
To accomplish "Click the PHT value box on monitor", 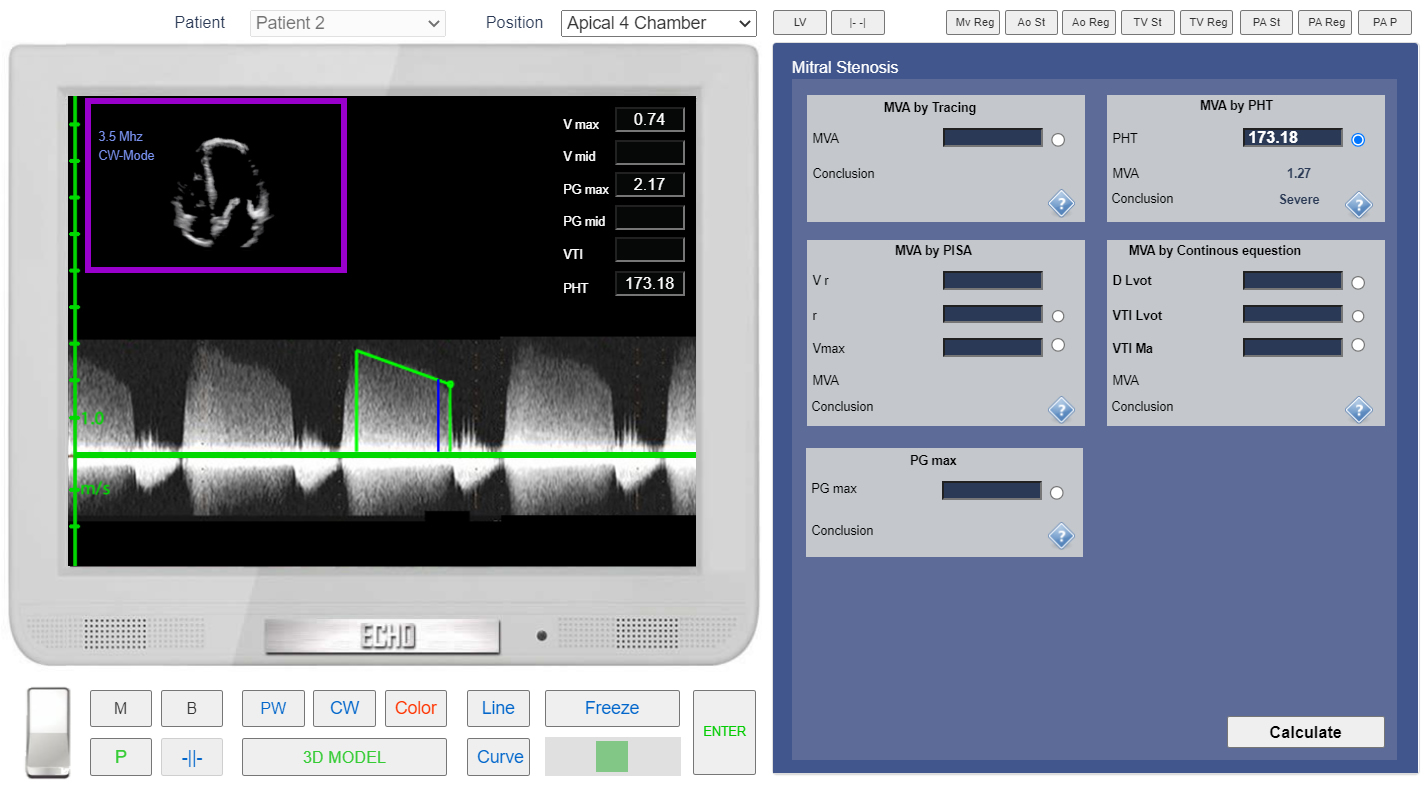I will [650, 284].
